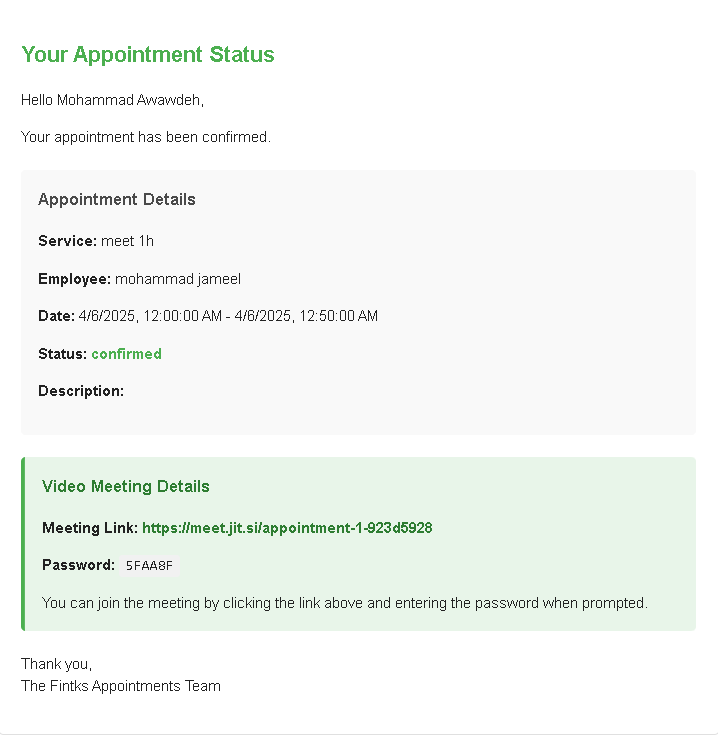The image size is (718, 736).
Task: Click the green confirmed status text
Action: pos(126,353)
